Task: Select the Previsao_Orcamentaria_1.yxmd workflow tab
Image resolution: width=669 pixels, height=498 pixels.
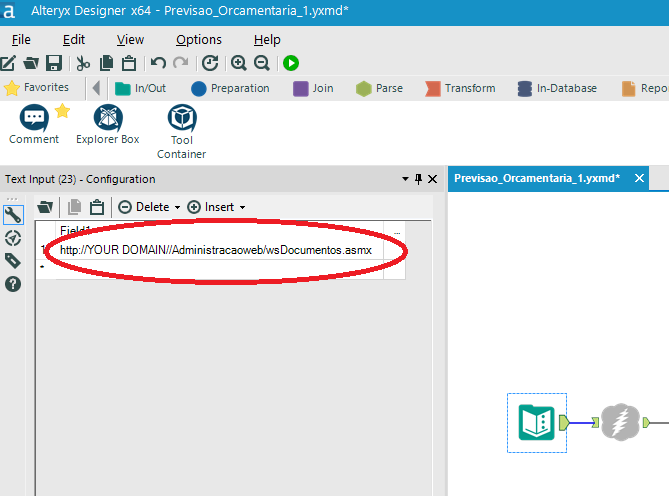Action: (x=537, y=178)
